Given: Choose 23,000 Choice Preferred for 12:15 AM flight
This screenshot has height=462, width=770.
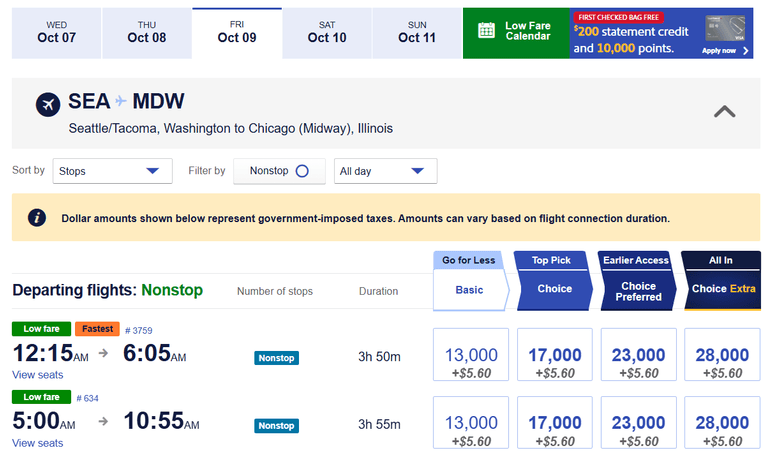Looking at the screenshot, I should pos(639,354).
